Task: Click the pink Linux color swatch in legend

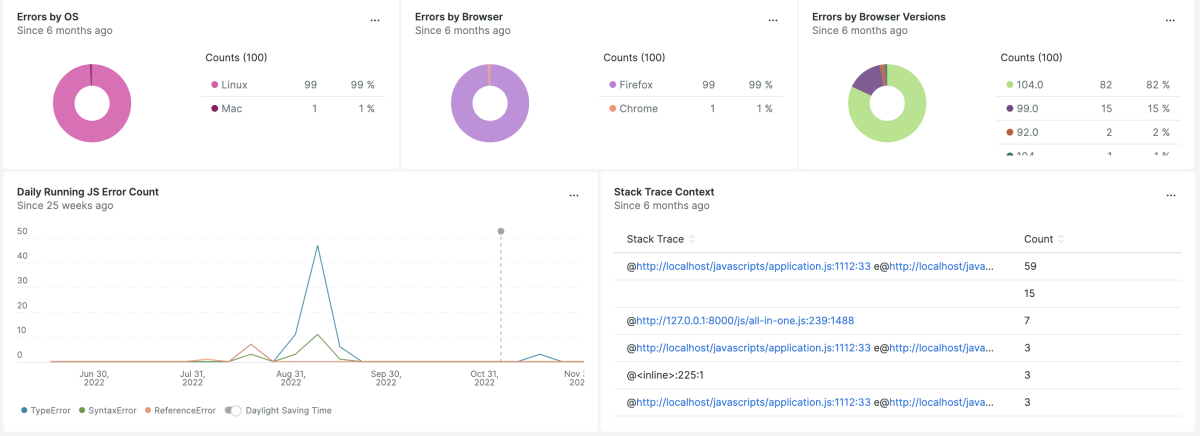Action: [x=214, y=85]
